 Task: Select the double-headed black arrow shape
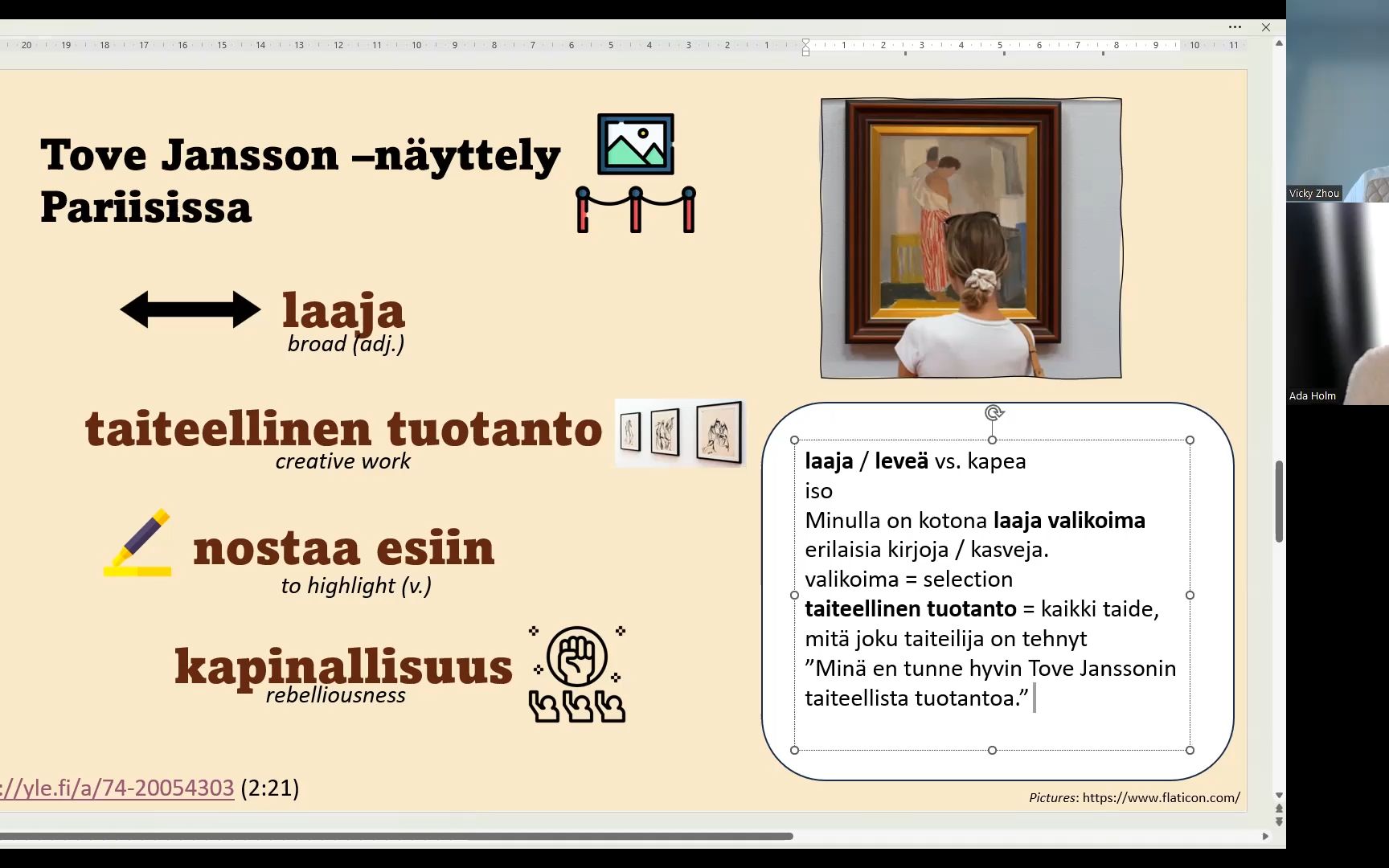191,309
